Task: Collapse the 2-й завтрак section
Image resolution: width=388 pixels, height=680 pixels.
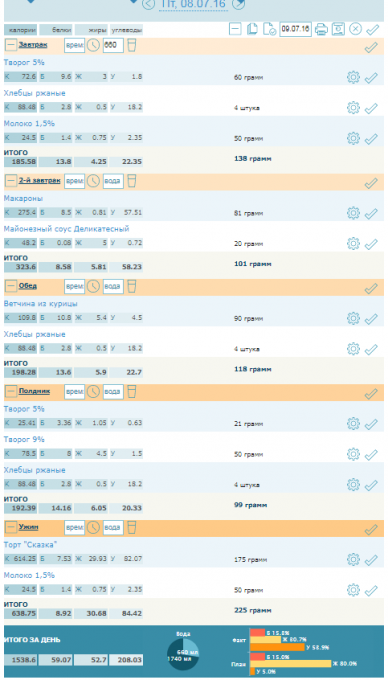Action: tap(11, 181)
